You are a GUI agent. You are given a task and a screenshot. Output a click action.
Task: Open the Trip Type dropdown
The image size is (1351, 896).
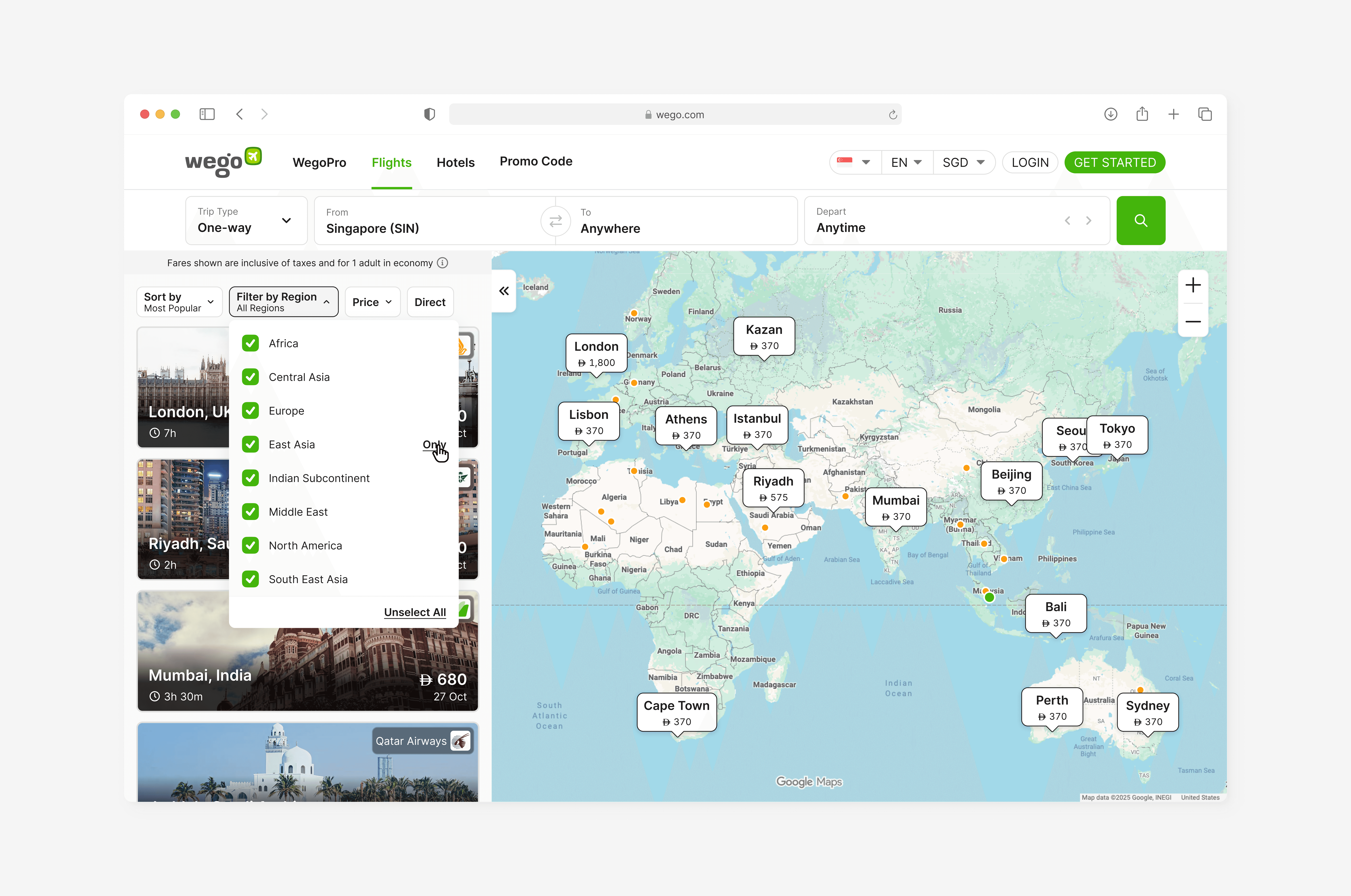(246, 221)
